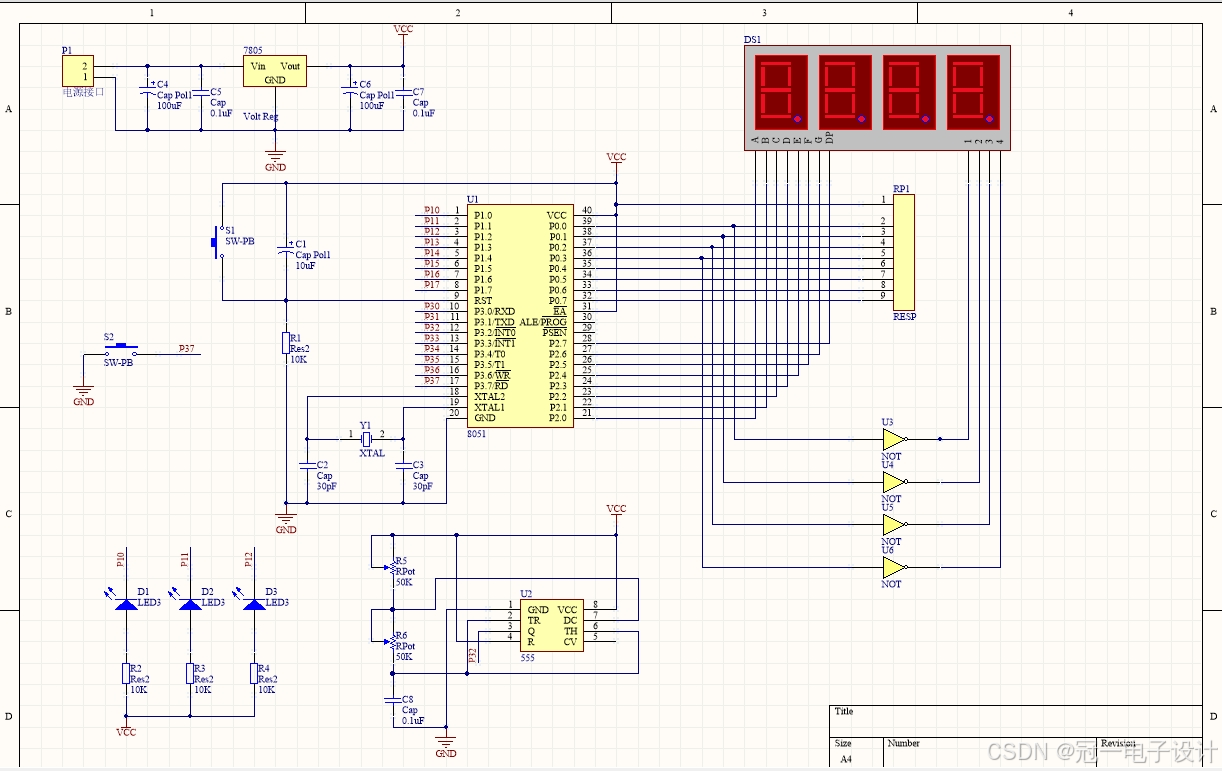The height and width of the screenshot is (771, 1222).
Task: Click the C5 0.1uF capacitor symbol
Action: point(201,93)
